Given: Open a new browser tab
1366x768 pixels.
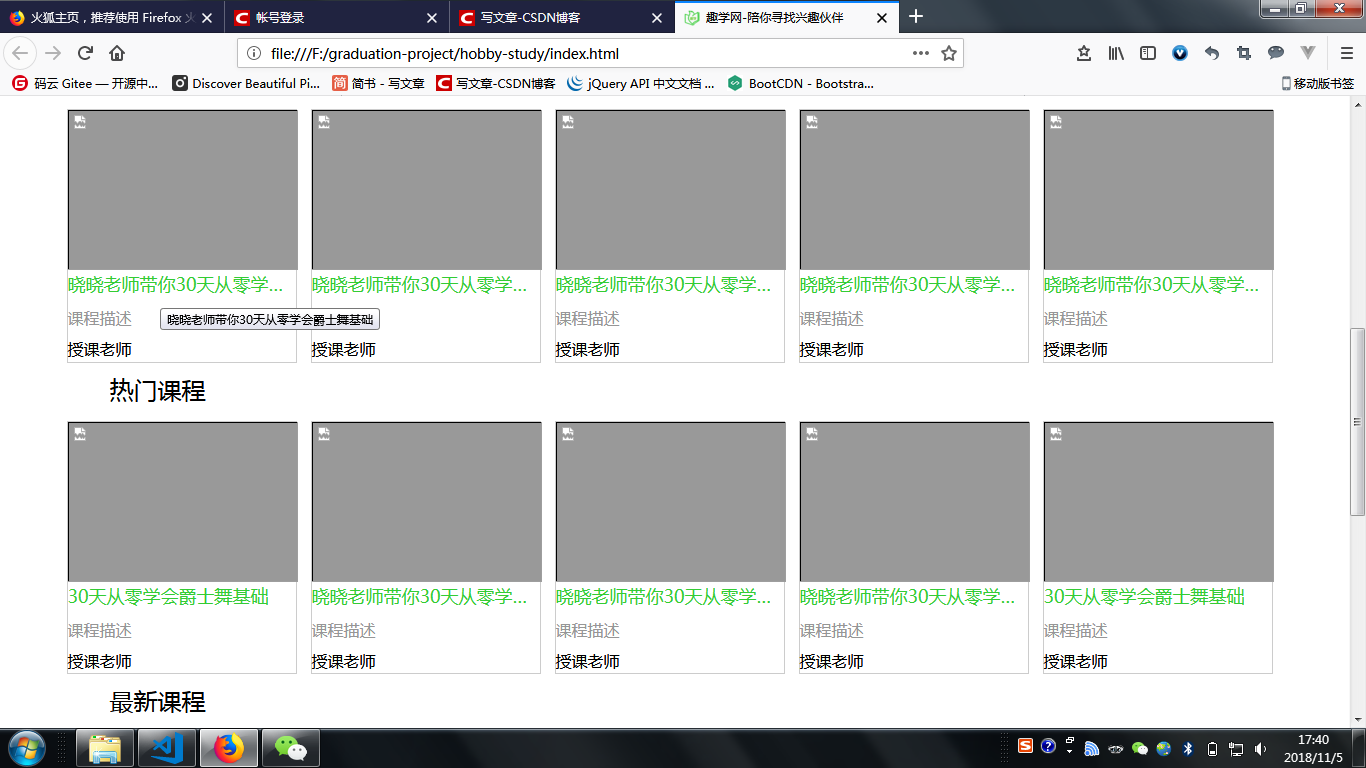Looking at the screenshot, I should (916, 17).
